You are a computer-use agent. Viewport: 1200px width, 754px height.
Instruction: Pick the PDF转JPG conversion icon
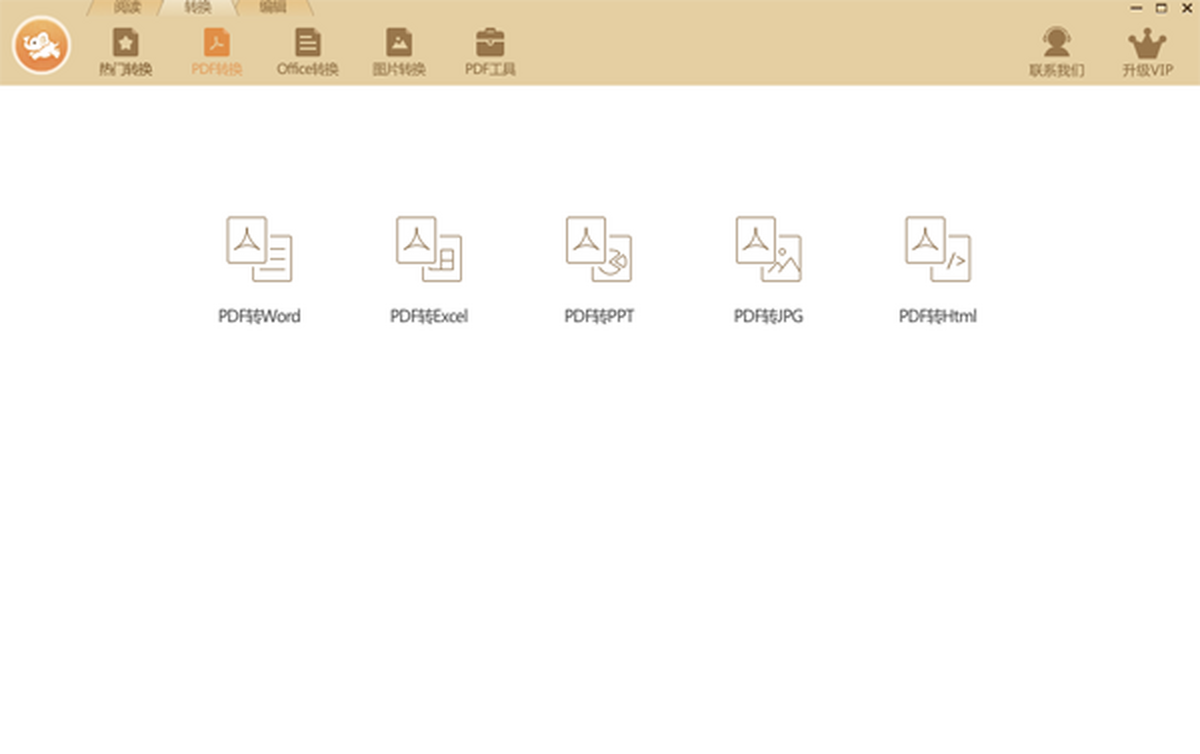click(768, 249)
